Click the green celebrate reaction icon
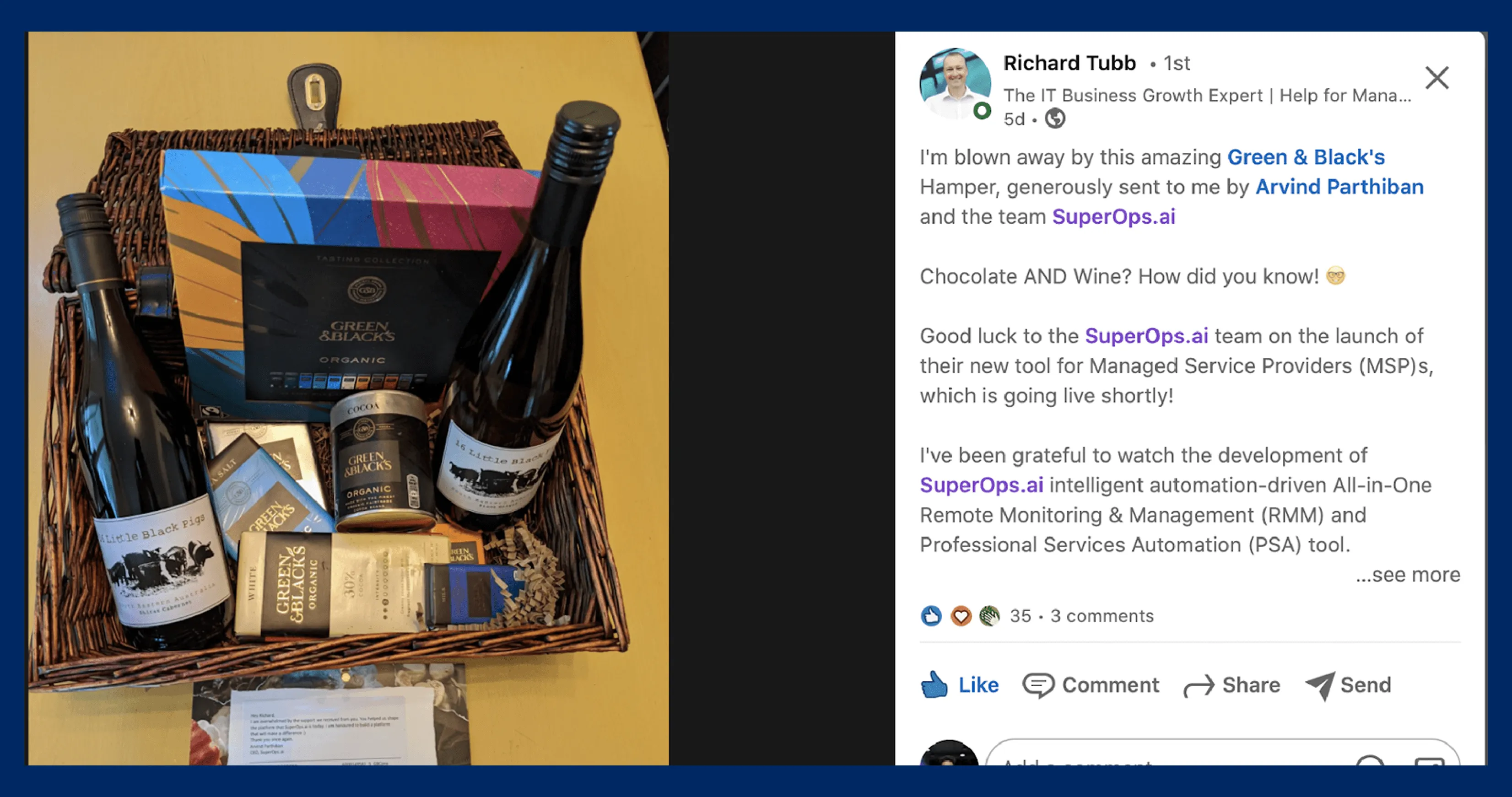1512x797 pixels. click(x=989, y=616)
